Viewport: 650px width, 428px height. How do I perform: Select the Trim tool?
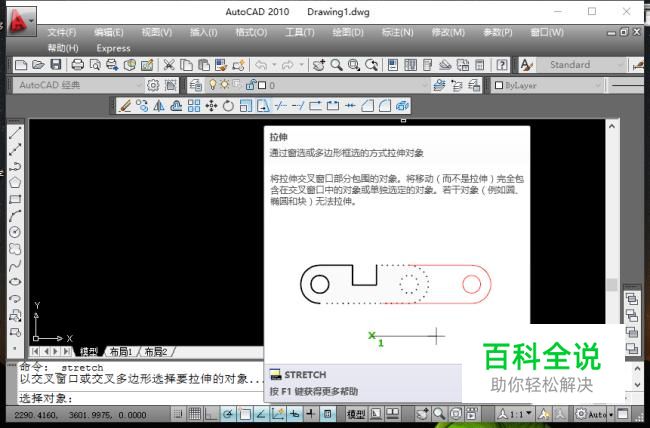tap(281, 106)
